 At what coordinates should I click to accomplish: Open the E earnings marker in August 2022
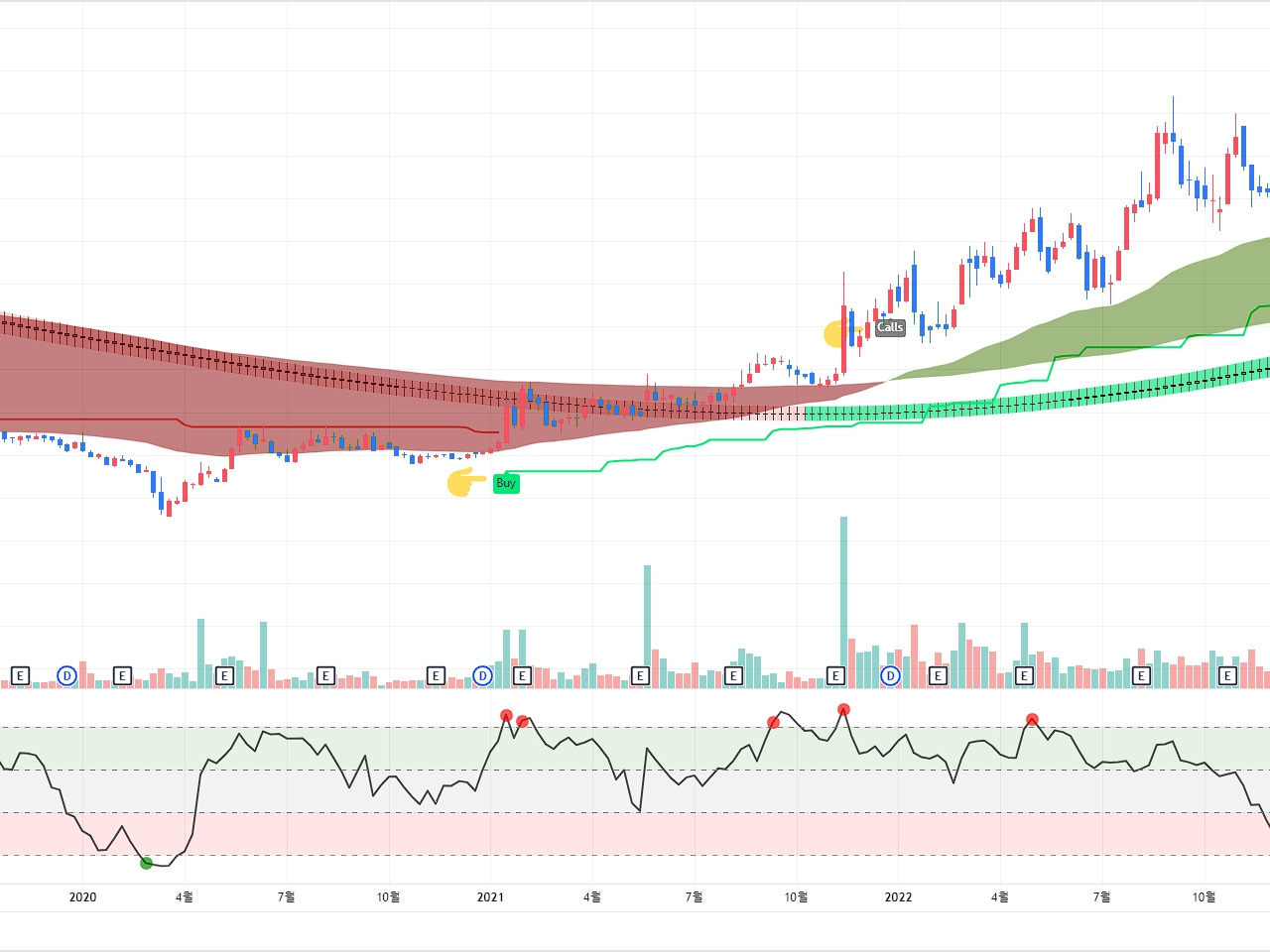coord(1141,676)
